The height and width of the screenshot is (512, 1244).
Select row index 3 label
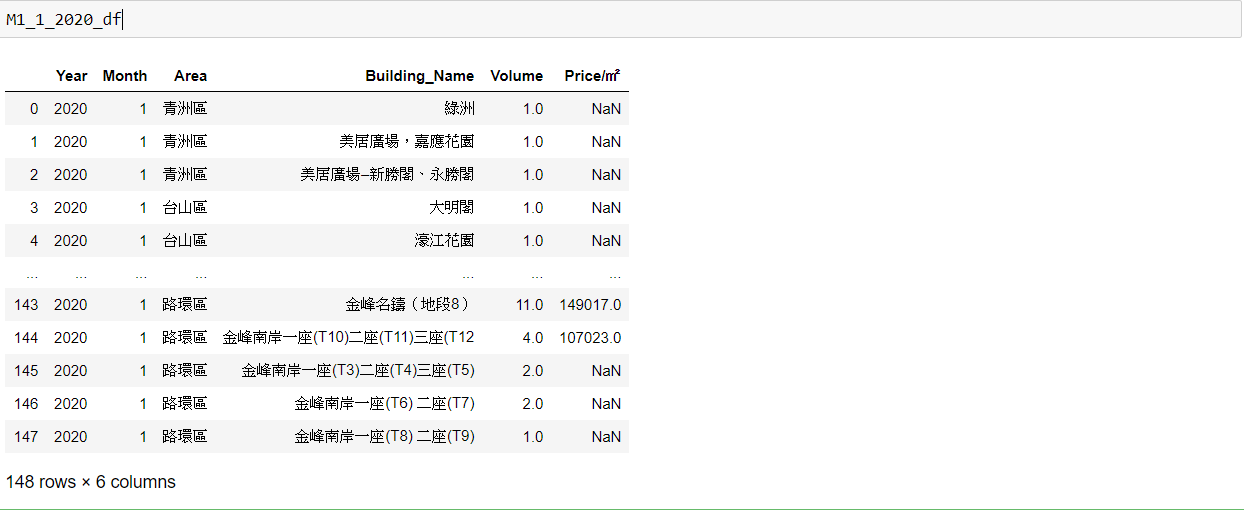[34, 208]
